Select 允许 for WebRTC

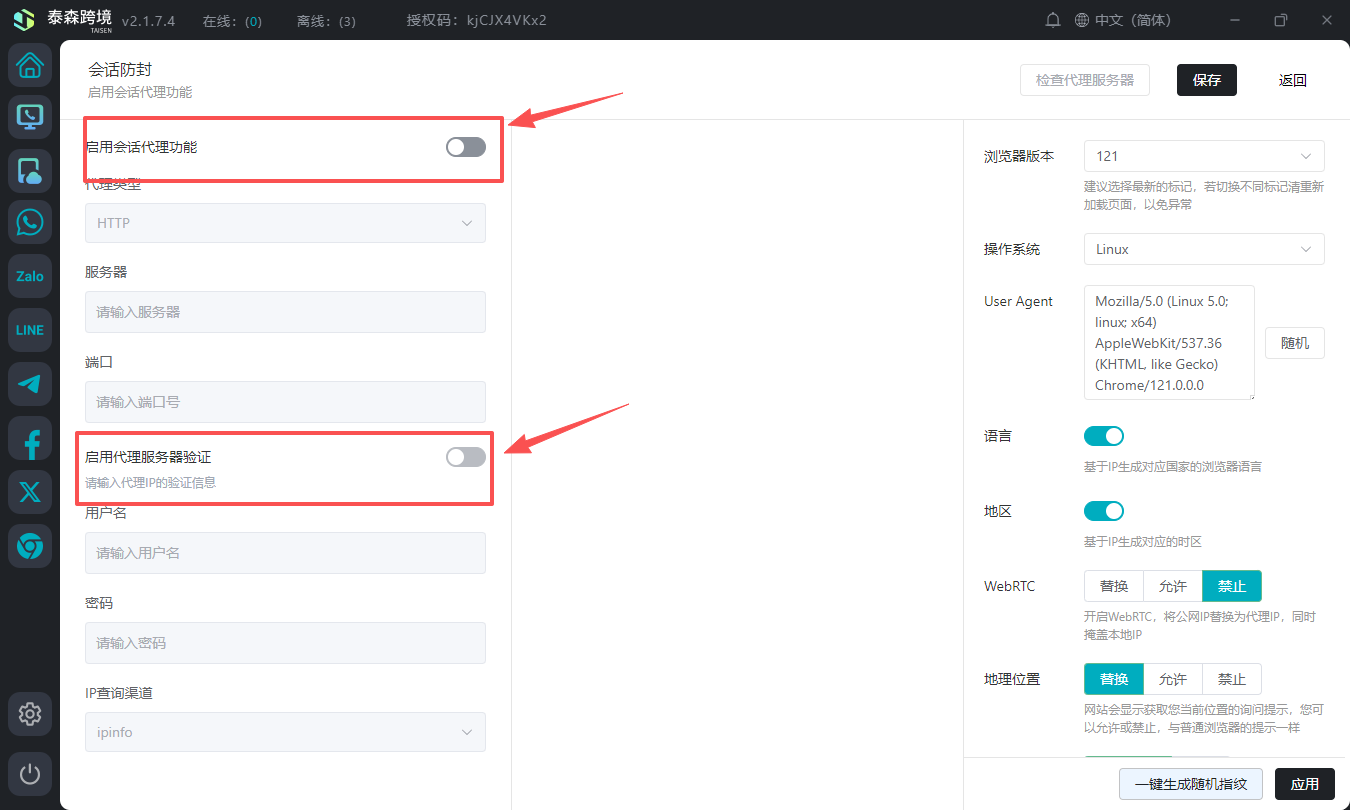click(1173, 586)
